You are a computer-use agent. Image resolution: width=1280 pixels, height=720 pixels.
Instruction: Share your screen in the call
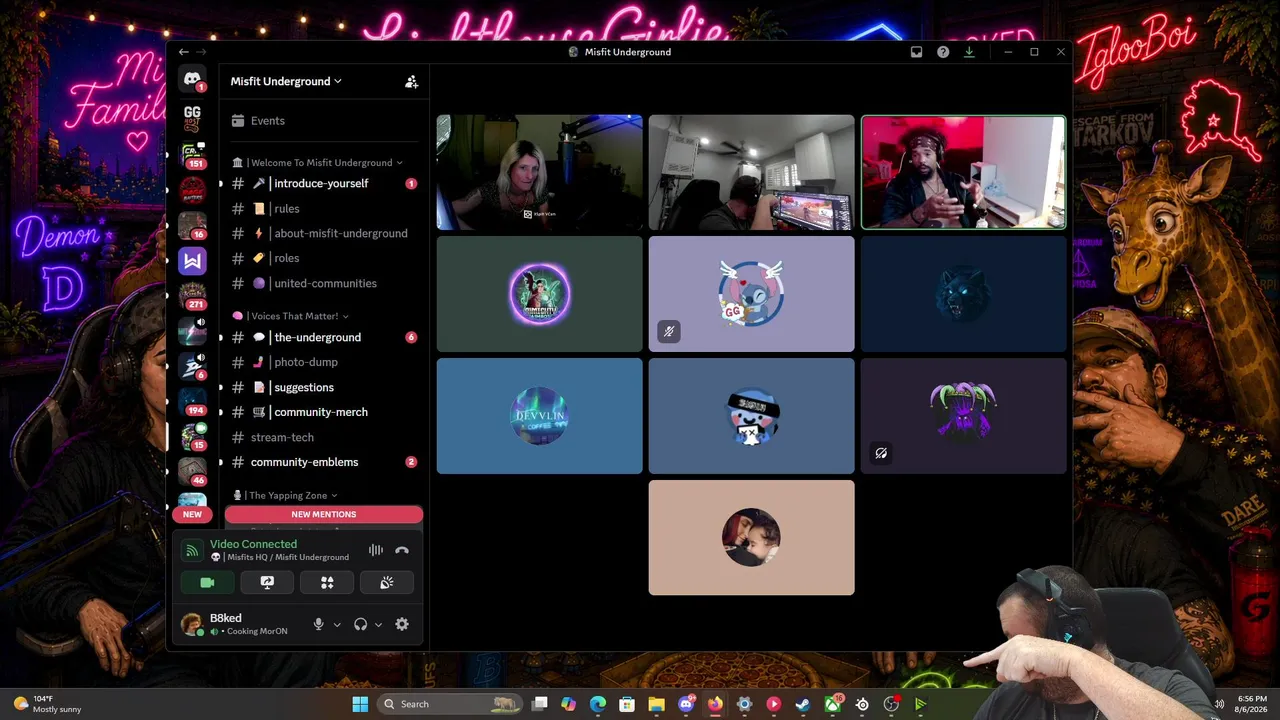coord(267,582)
